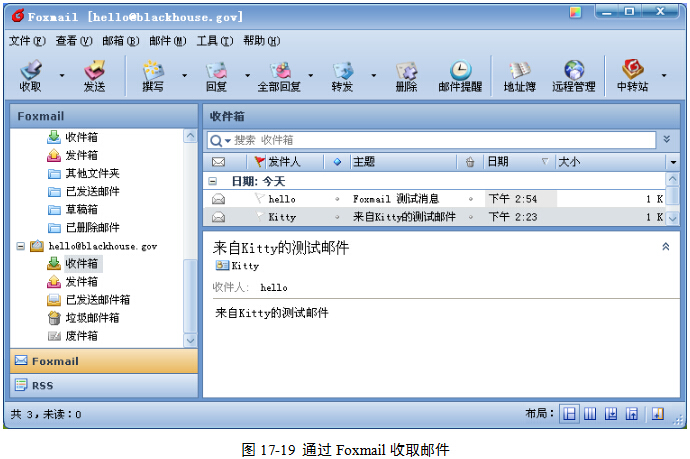The image size is (690, 459).
Task: Sort messages by 发件人 column
Action: [x=284, y=162]
